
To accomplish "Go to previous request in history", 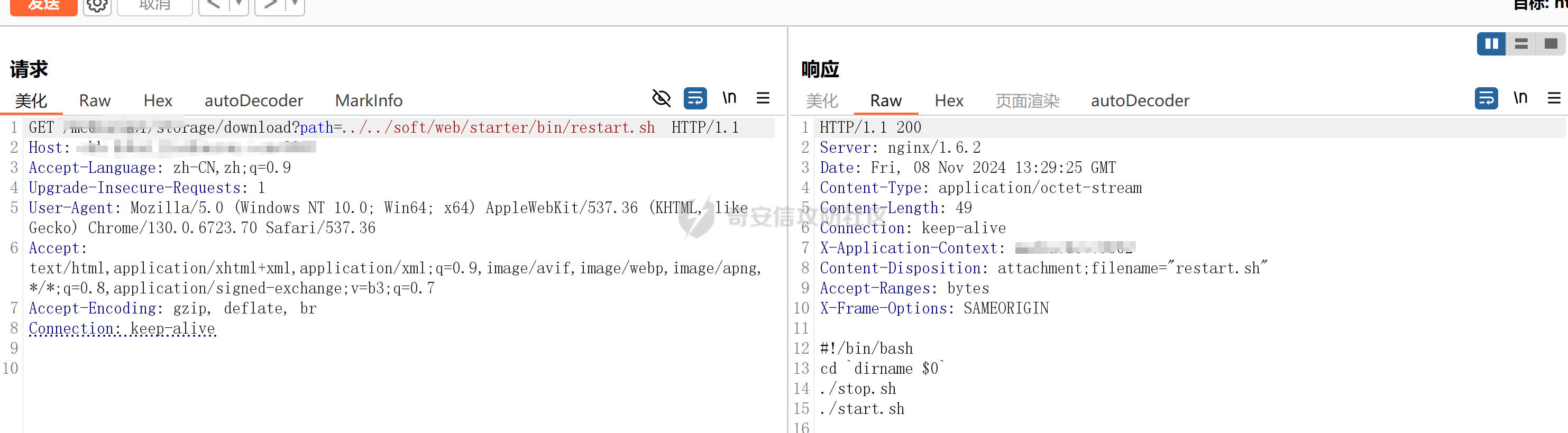I will (x=213, y=6).
